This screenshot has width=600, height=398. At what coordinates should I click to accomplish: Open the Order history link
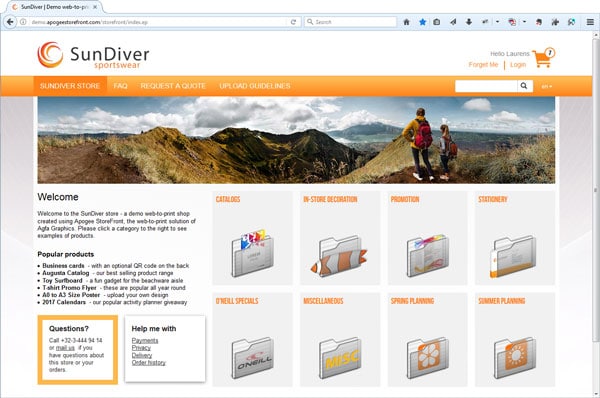148,363
